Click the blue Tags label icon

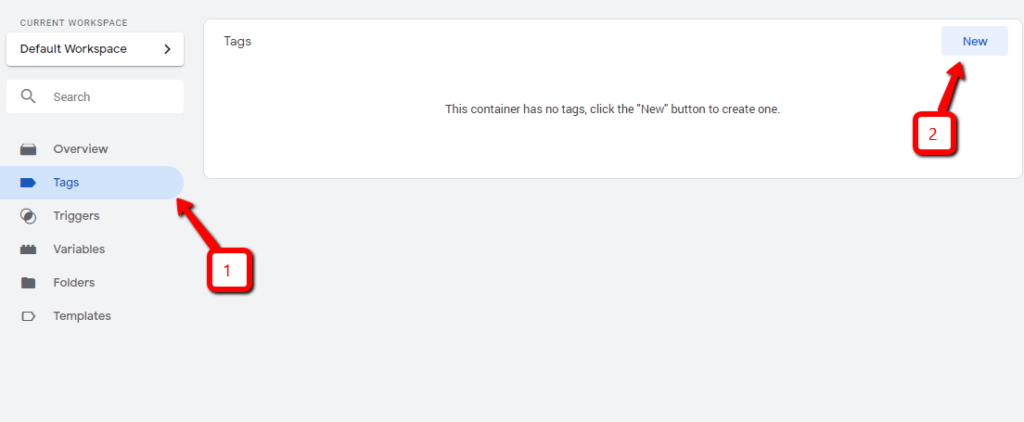29,183
